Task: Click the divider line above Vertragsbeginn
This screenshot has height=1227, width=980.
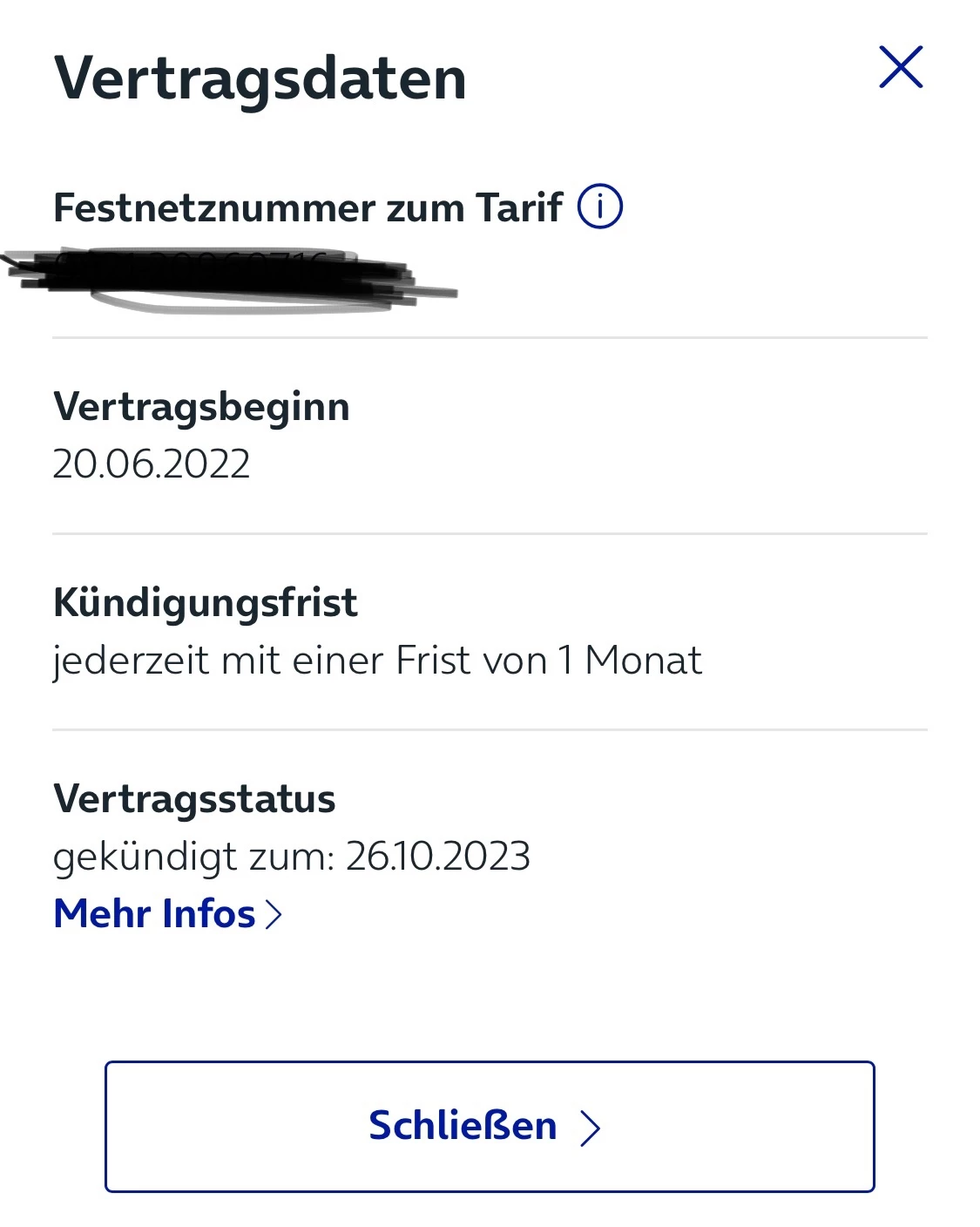Action: point(490,337)
